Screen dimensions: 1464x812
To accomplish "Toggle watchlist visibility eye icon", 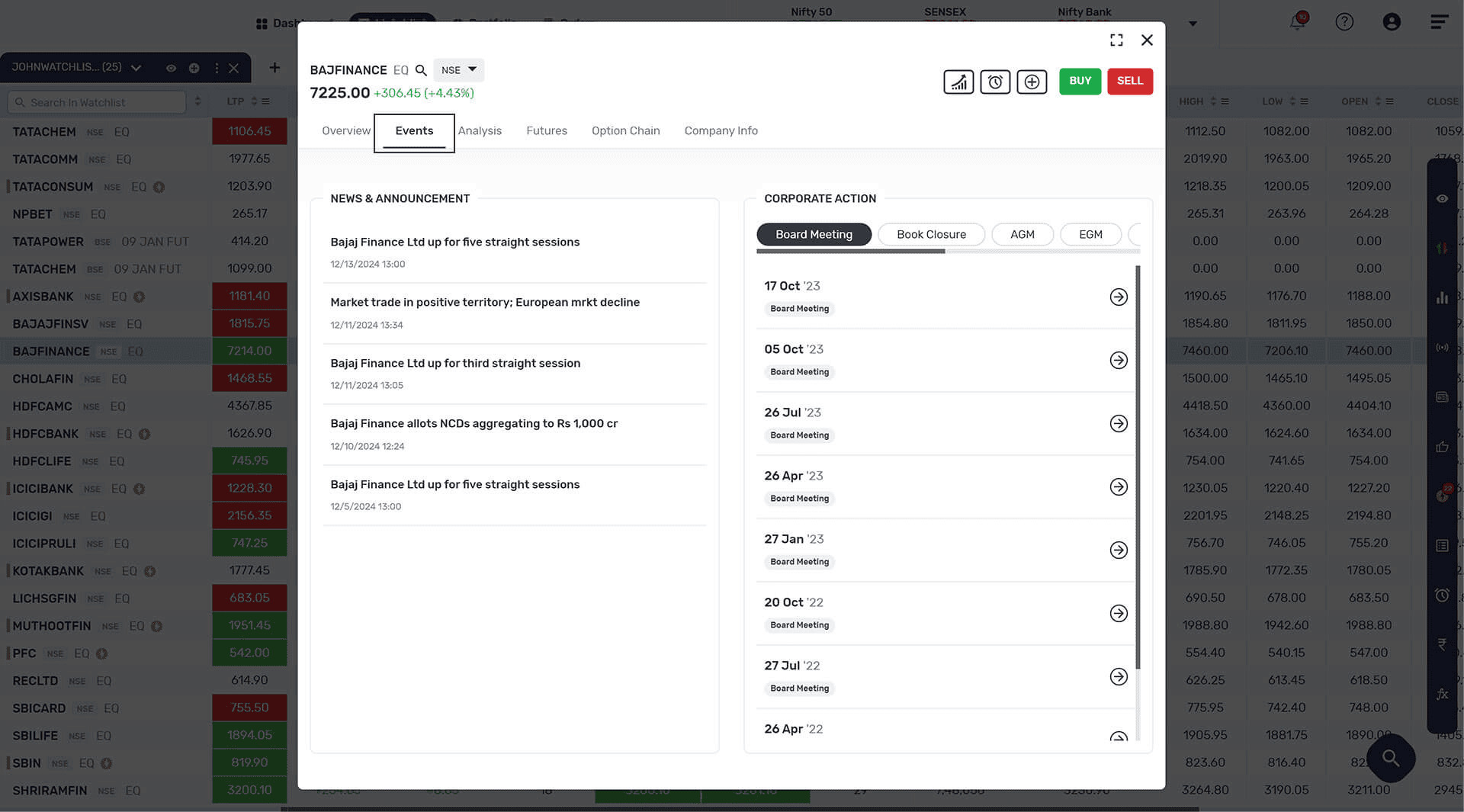I will (x=171, y=68).
